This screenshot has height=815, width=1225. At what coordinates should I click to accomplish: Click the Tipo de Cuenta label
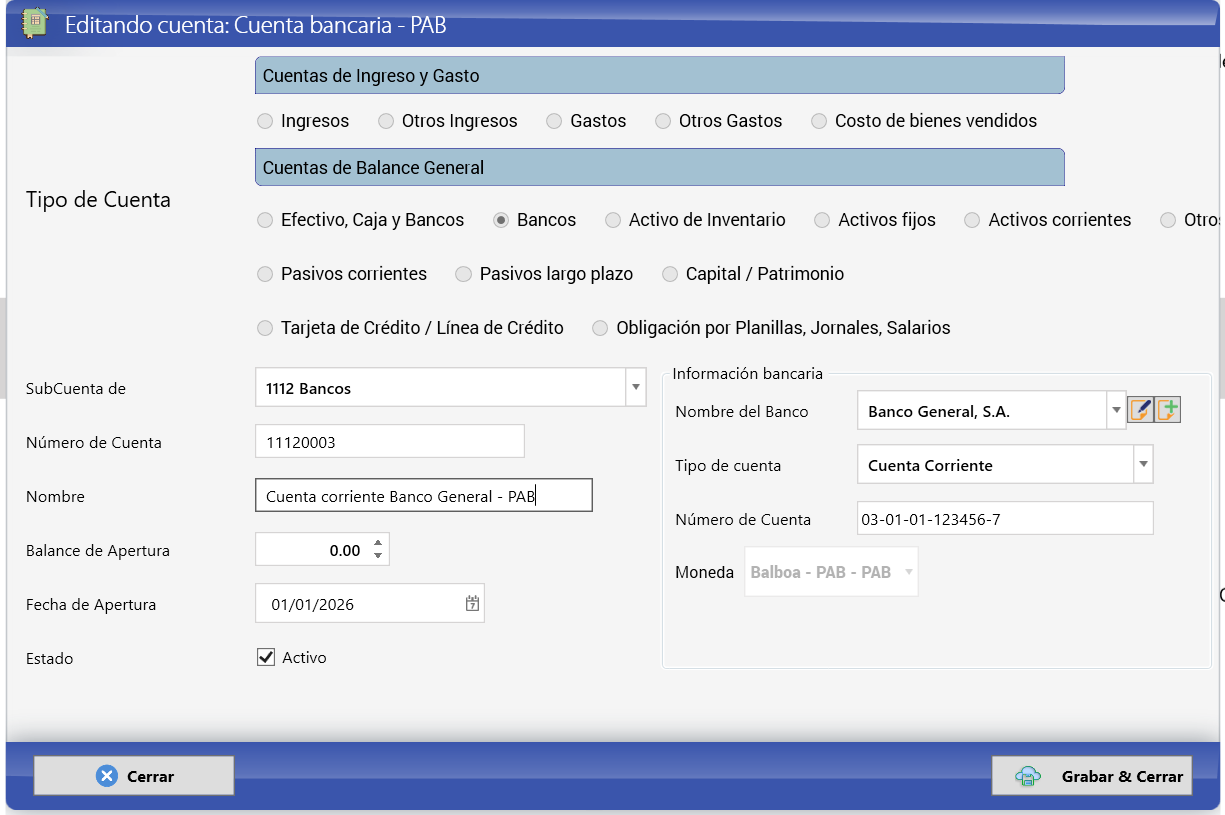98,200
